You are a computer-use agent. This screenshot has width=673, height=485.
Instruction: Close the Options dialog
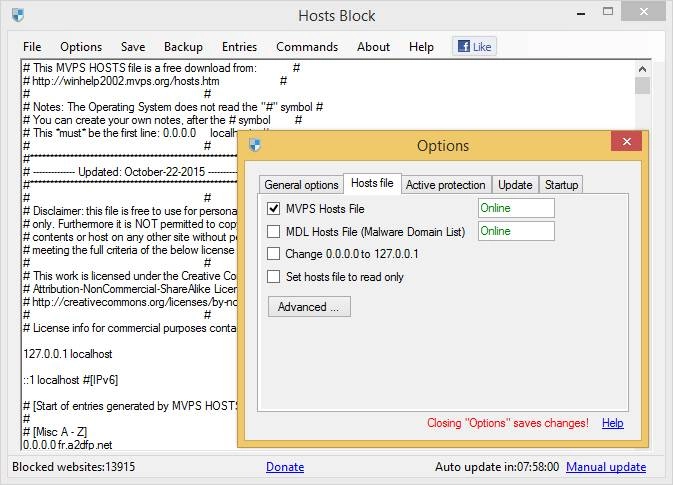pyautogui.click(x=626, y=142)
